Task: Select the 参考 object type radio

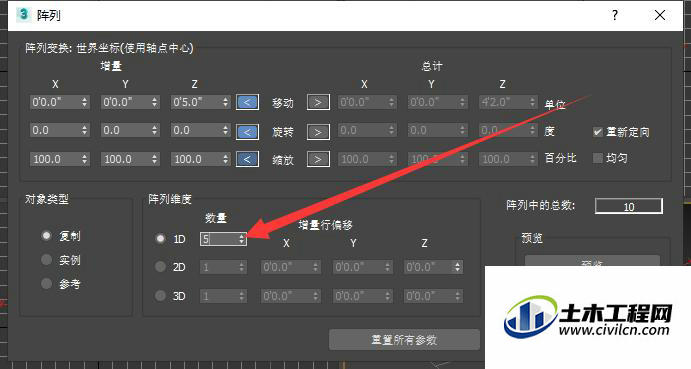Action: tap(46, 283)
